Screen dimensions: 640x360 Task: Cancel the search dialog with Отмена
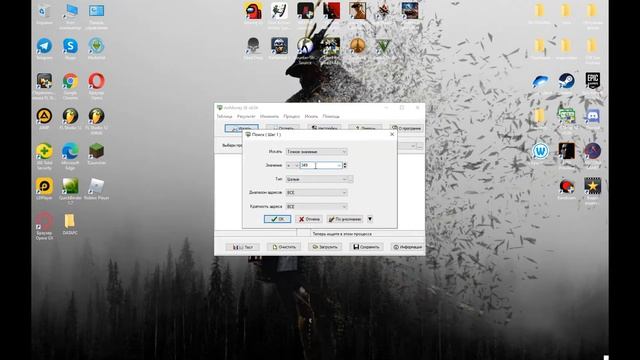tap(309, 219)
